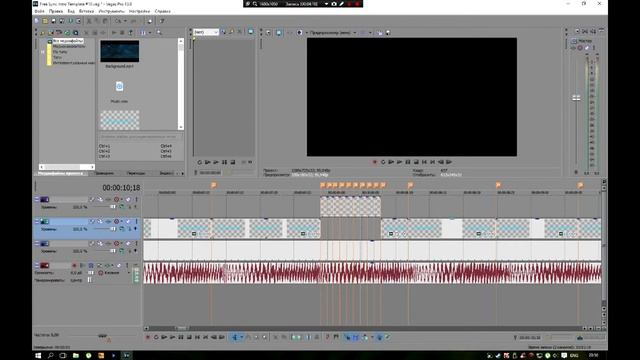640x360 pixels.
Task: Switch to the Проводник tab
Action: (x=104, y=173)
